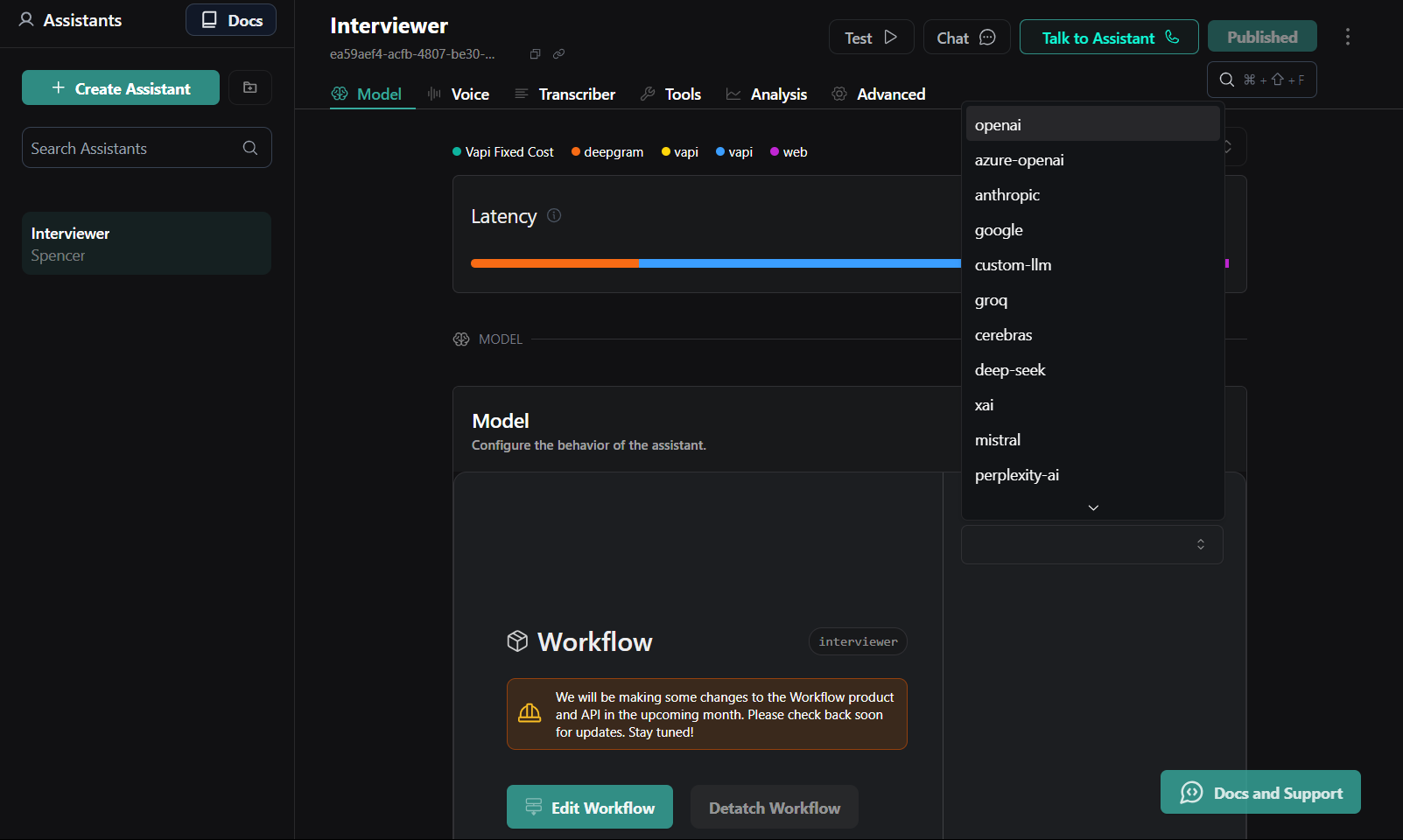Open the model selector dropdown

click(x=1091, y=544)
